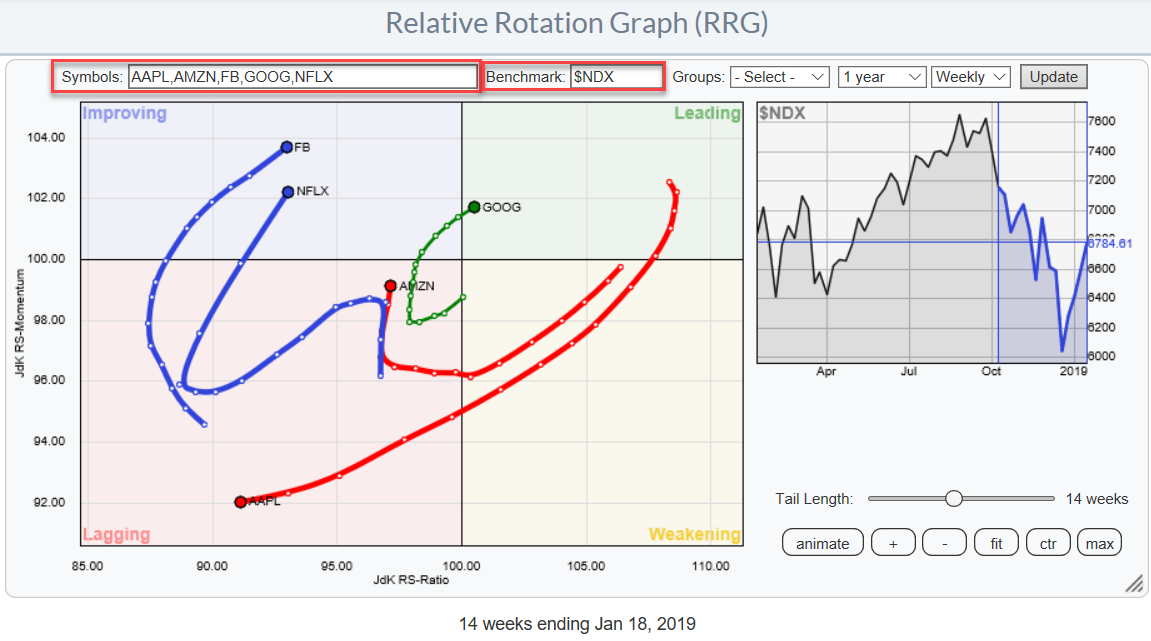Click the Tail Length slider handle
This screenshot has width=1151, height=641.
tap(954, 499)
